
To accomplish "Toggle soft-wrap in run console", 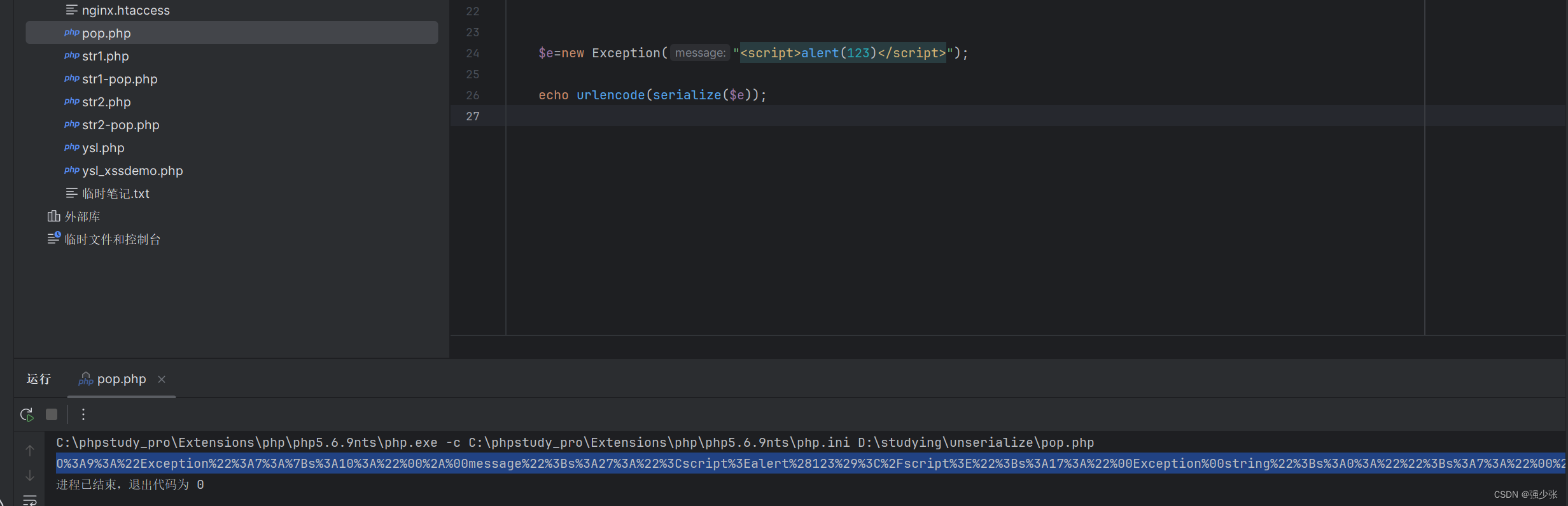I will [x=30, y=500].
